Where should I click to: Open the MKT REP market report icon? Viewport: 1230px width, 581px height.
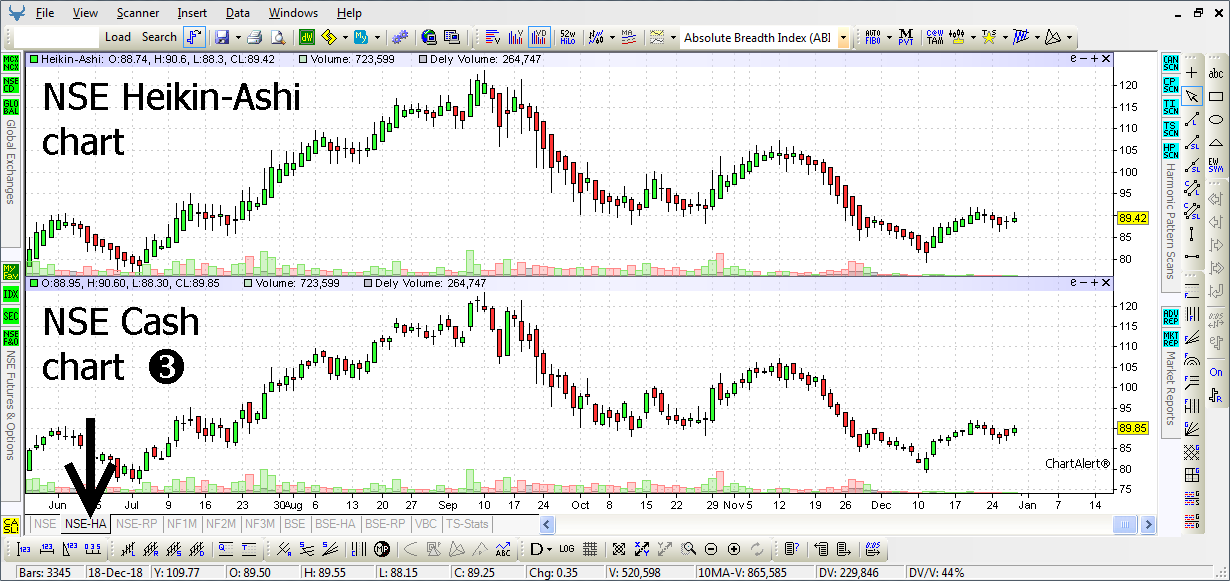[1170, 338]
